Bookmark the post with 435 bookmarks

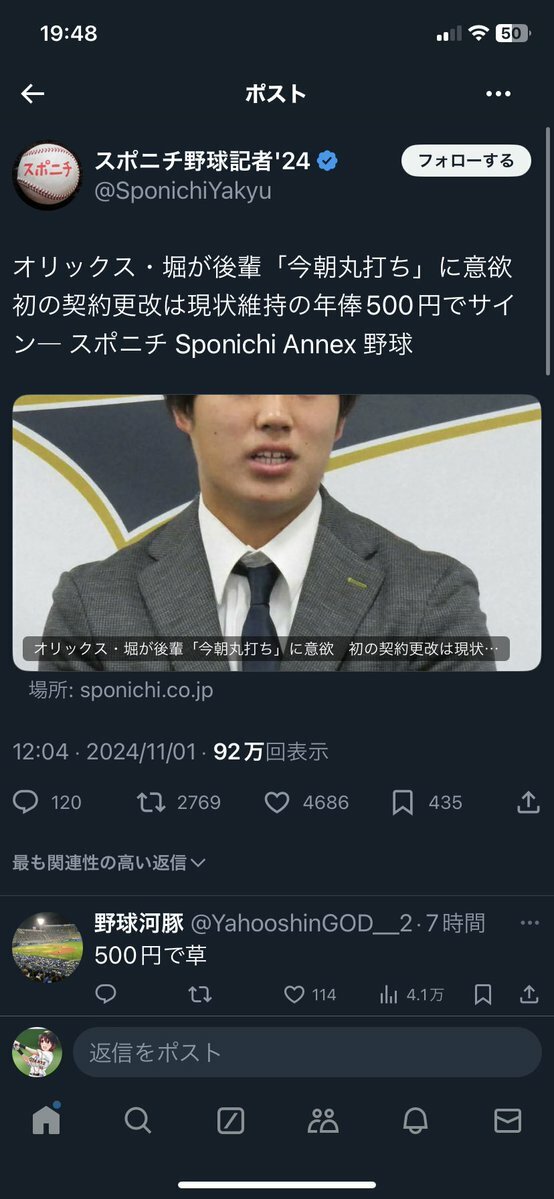pyautogui.click(x=402, y=802)
